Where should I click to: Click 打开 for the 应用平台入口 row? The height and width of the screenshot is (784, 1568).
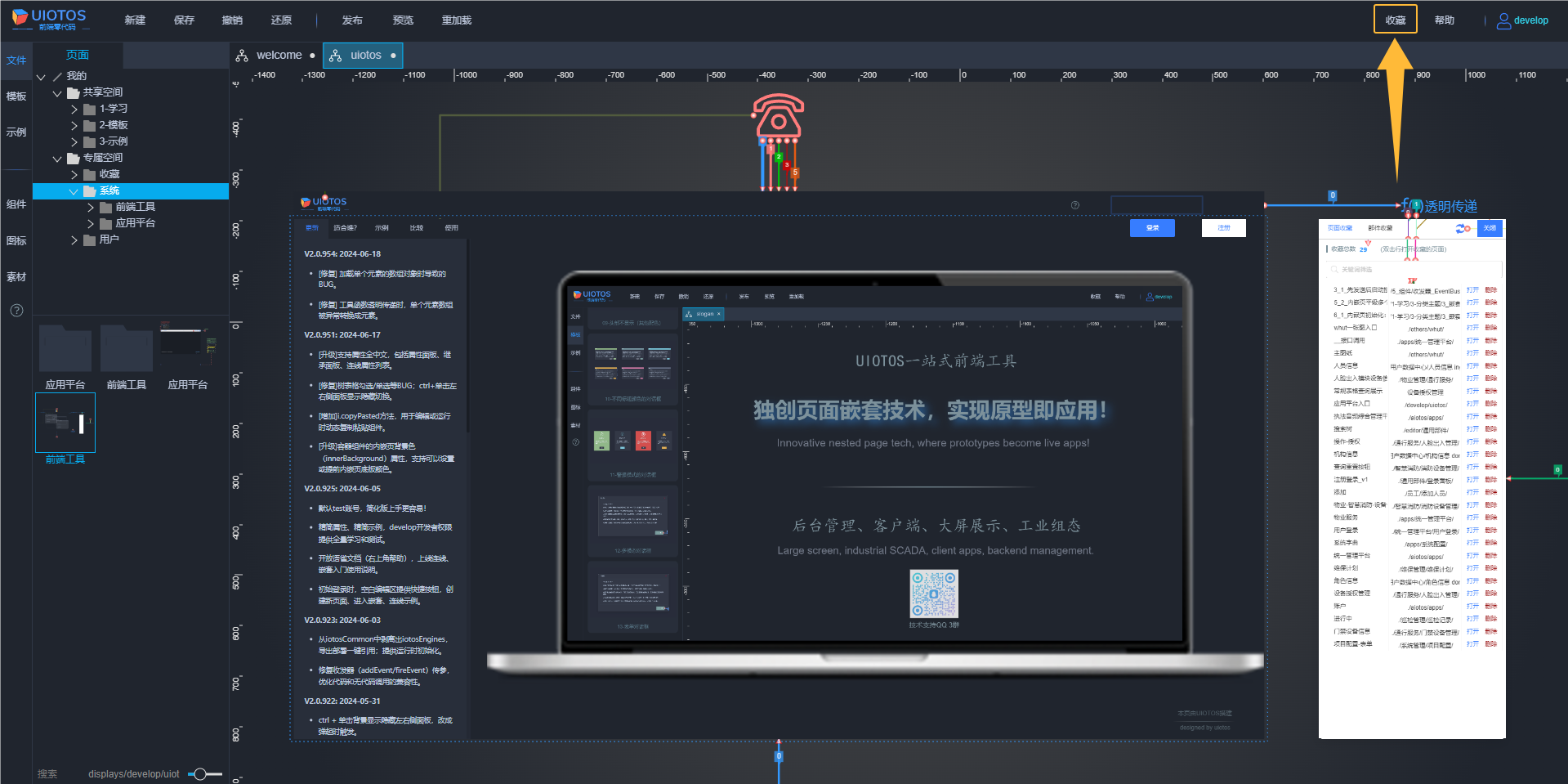(1472, 404)
